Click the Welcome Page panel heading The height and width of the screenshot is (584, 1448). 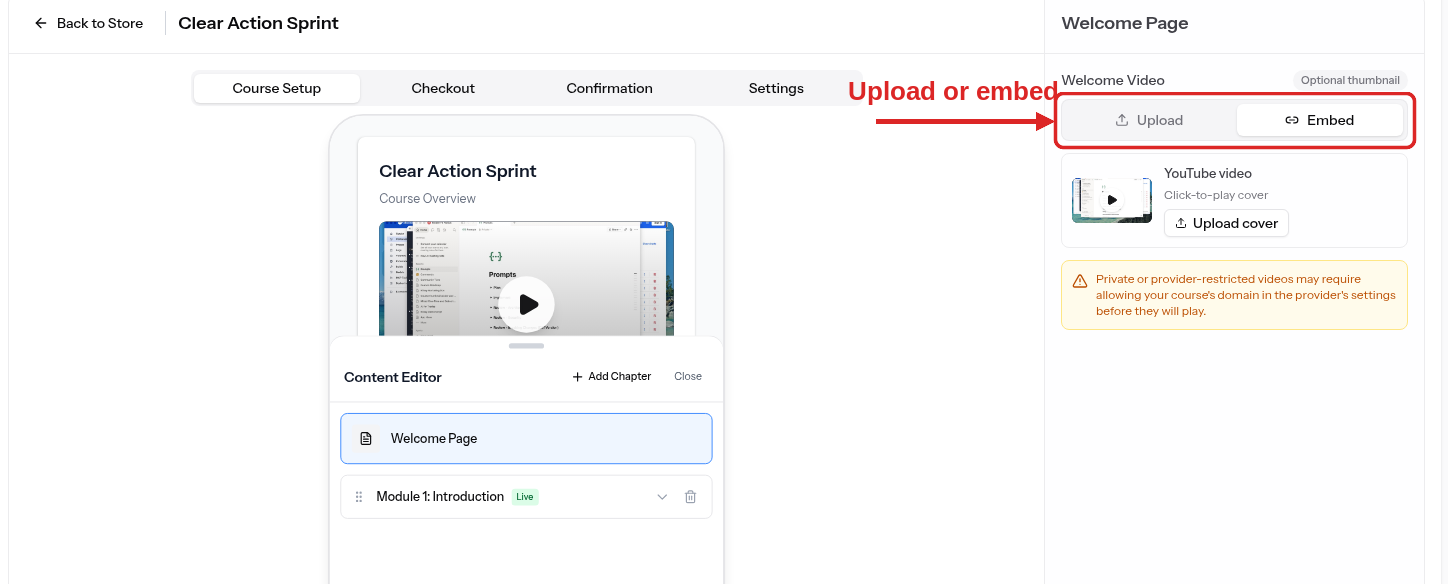[1125, 23]
